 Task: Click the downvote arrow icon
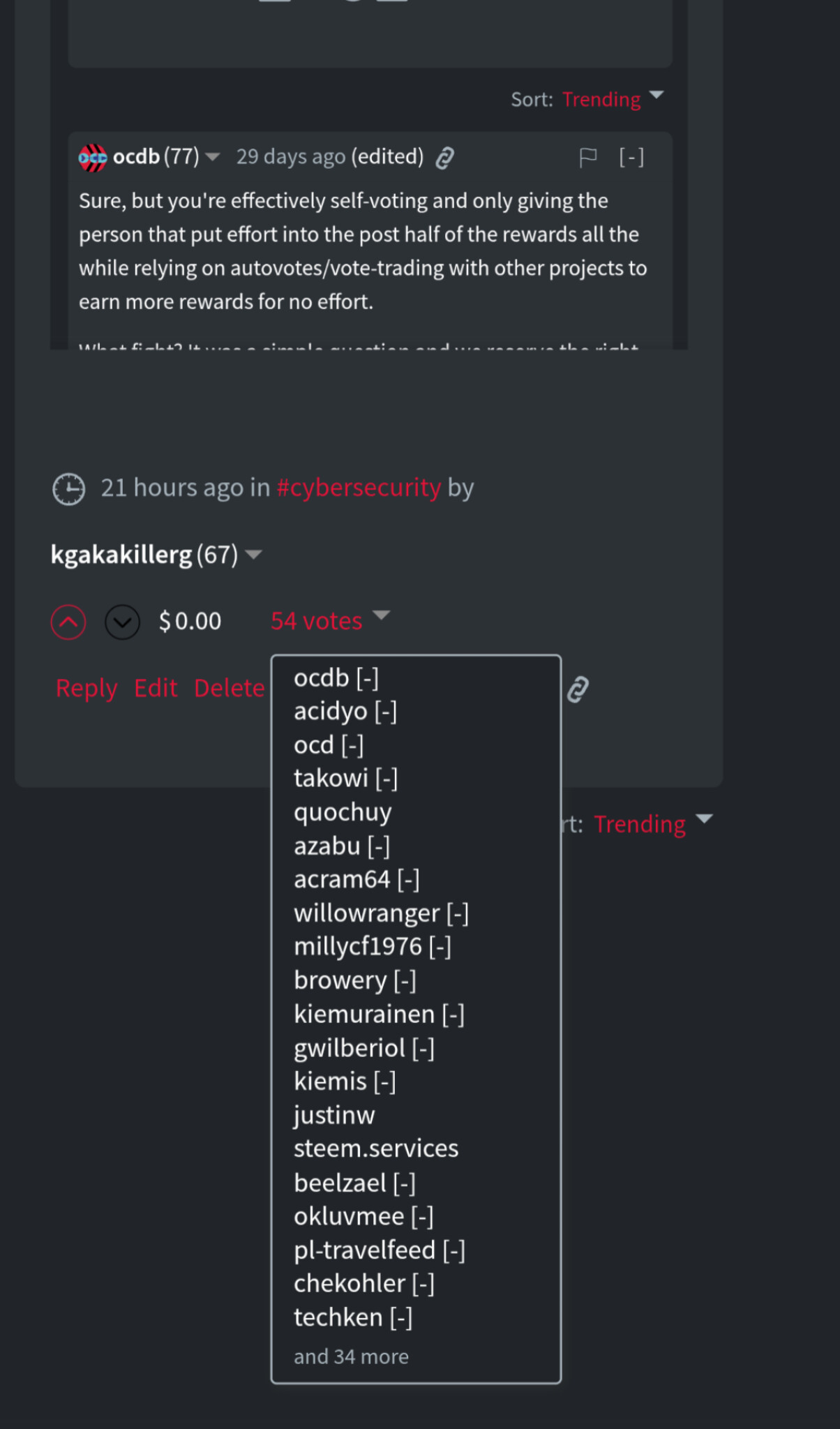(122, 622)
